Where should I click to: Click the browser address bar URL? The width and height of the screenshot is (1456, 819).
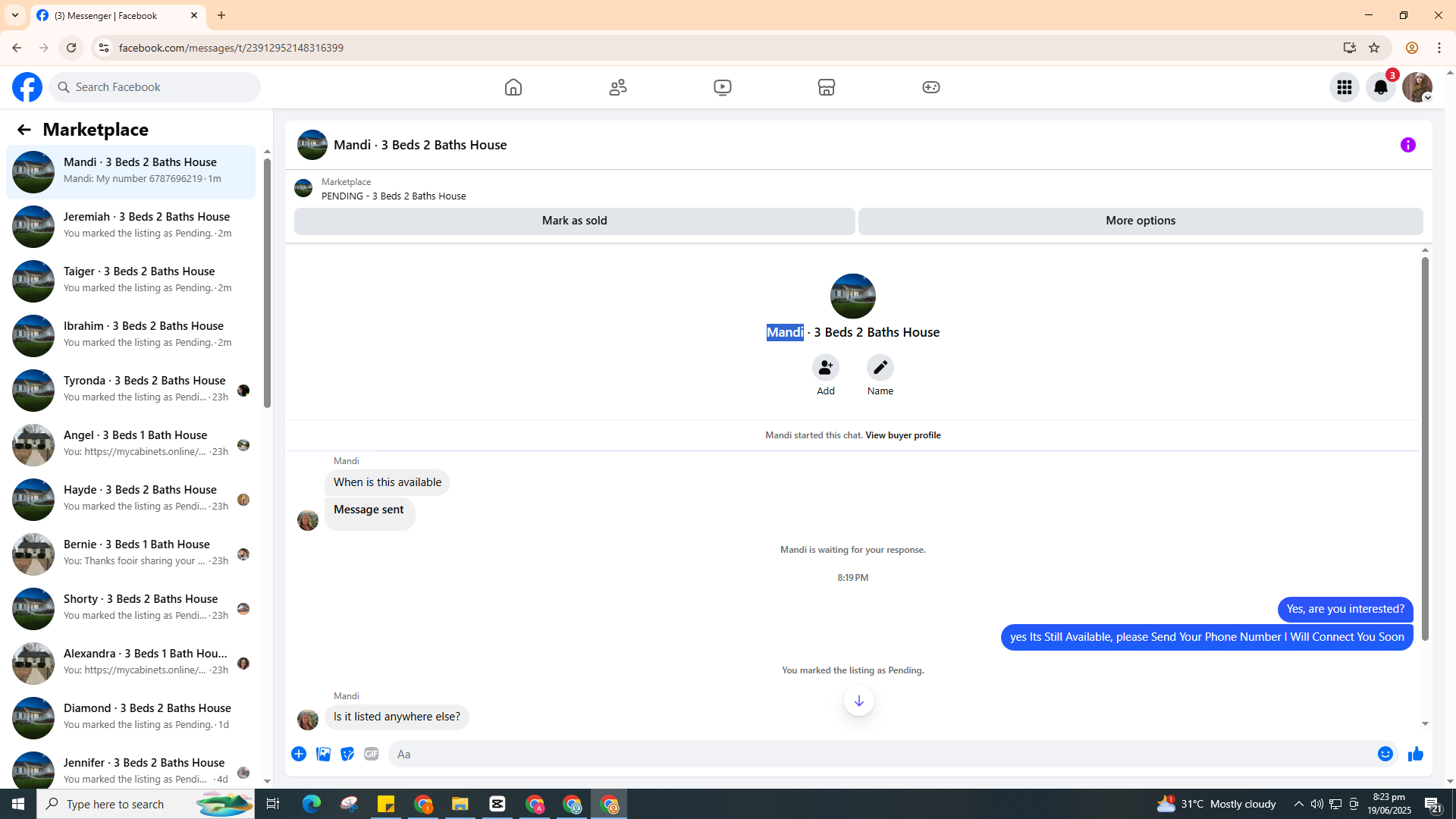point(231,48)
